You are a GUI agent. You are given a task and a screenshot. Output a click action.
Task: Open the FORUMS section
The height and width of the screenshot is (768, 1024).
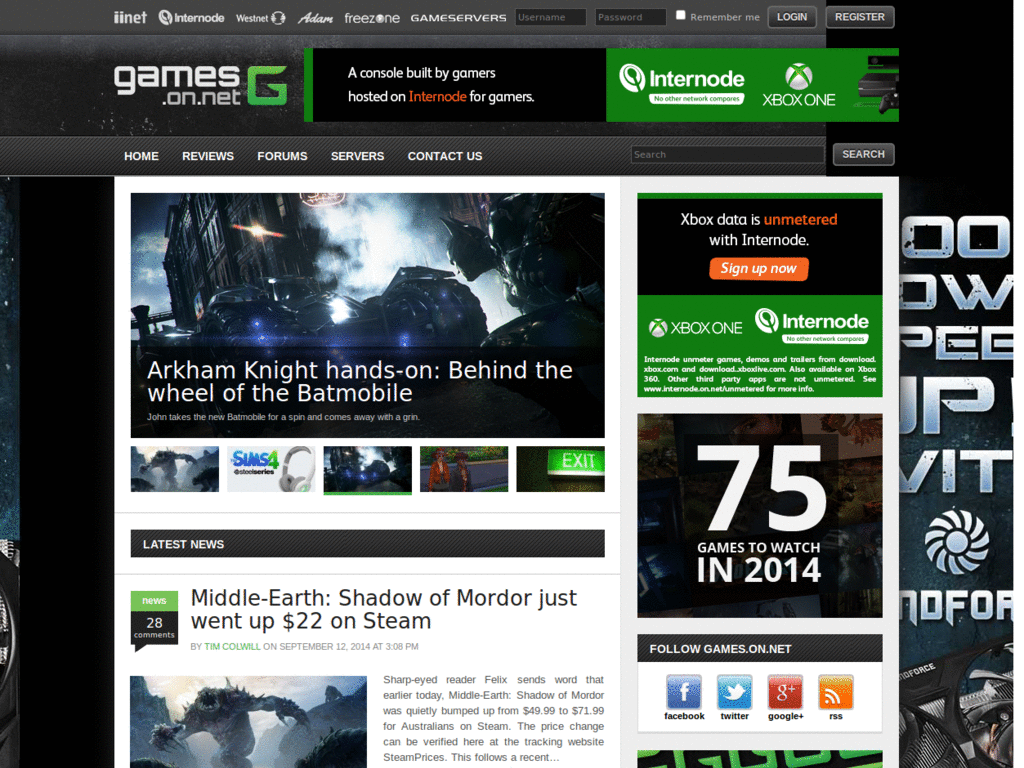coord(282,156)
